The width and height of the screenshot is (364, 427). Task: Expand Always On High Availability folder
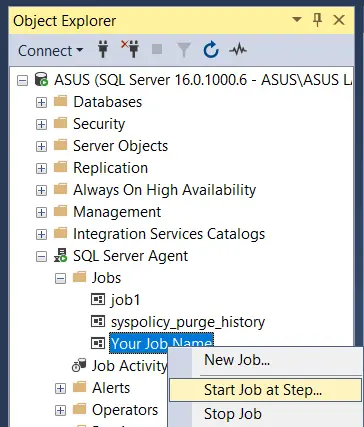41,190
